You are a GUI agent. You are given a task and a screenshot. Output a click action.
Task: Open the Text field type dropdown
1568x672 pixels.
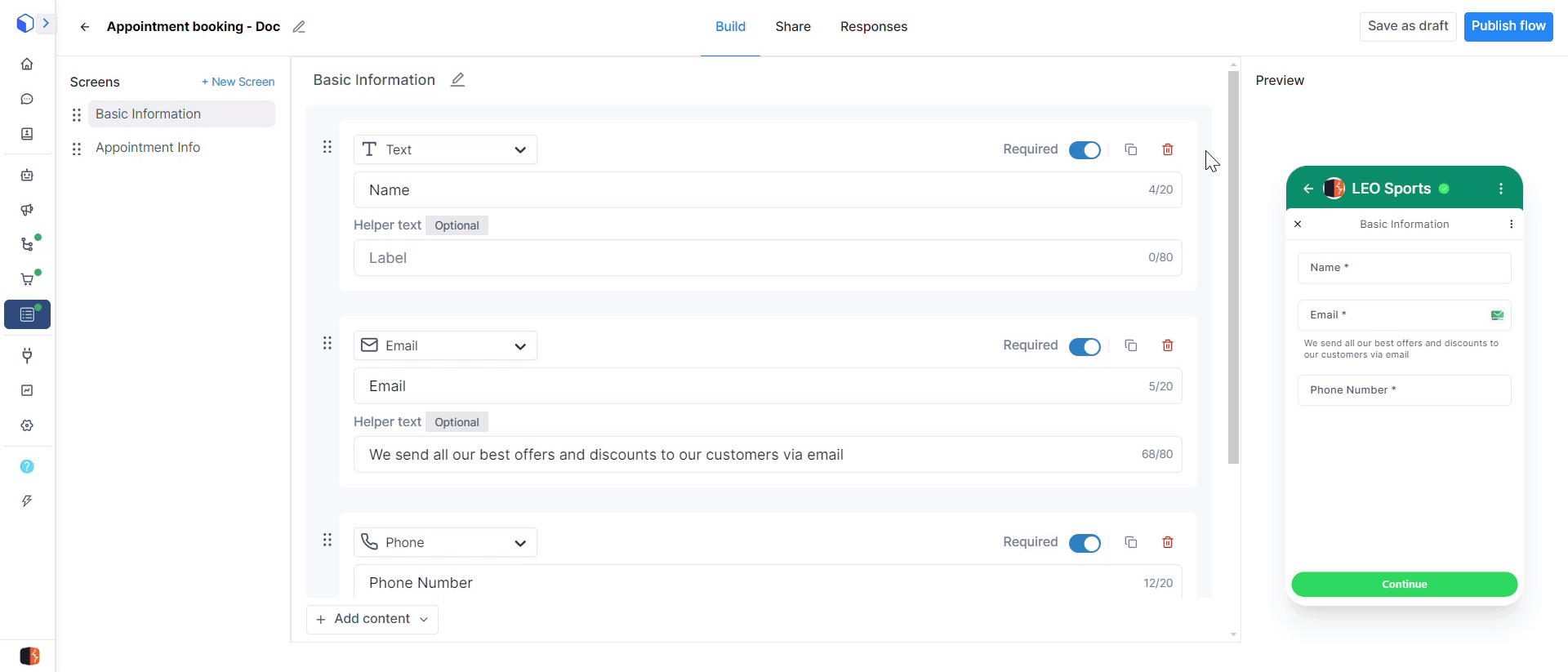pos(445,149)
